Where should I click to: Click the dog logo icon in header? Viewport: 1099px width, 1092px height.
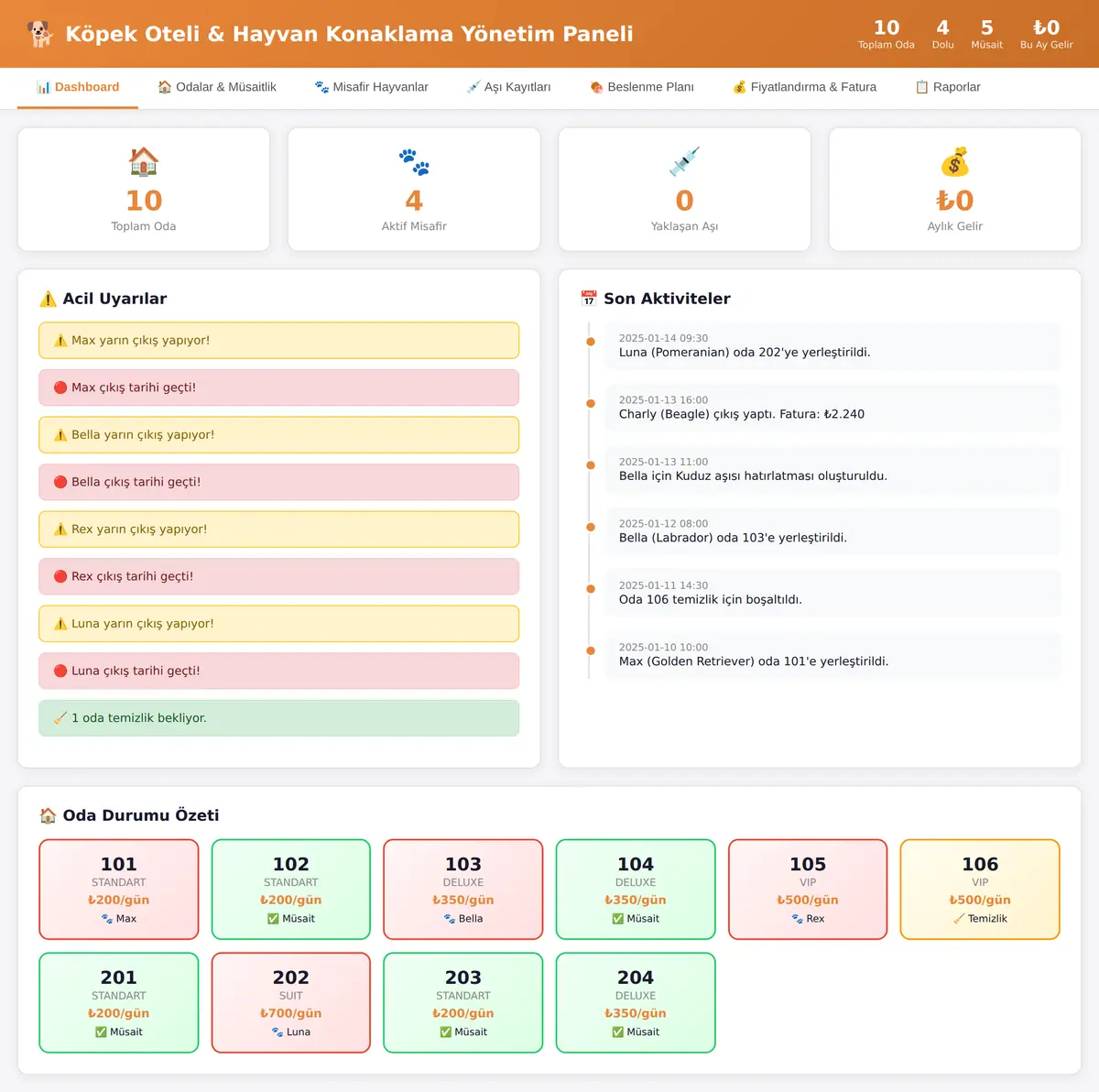click(x=39, y=34)
